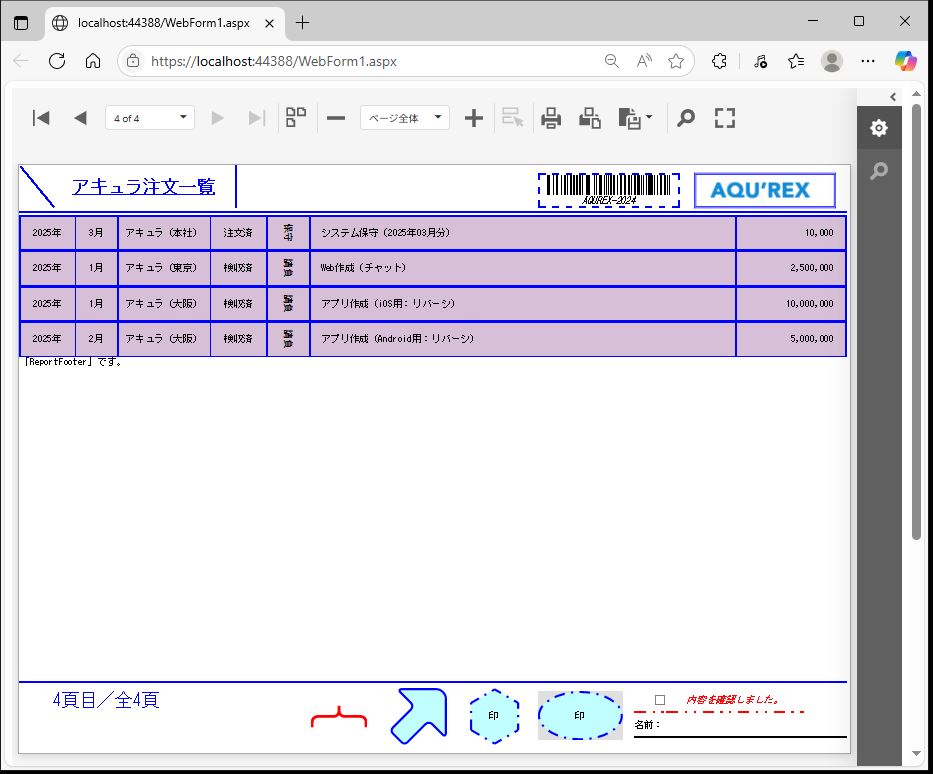Print the report using printer icon
The width and height of the screenshot is (933, 774).
[551, 118]
